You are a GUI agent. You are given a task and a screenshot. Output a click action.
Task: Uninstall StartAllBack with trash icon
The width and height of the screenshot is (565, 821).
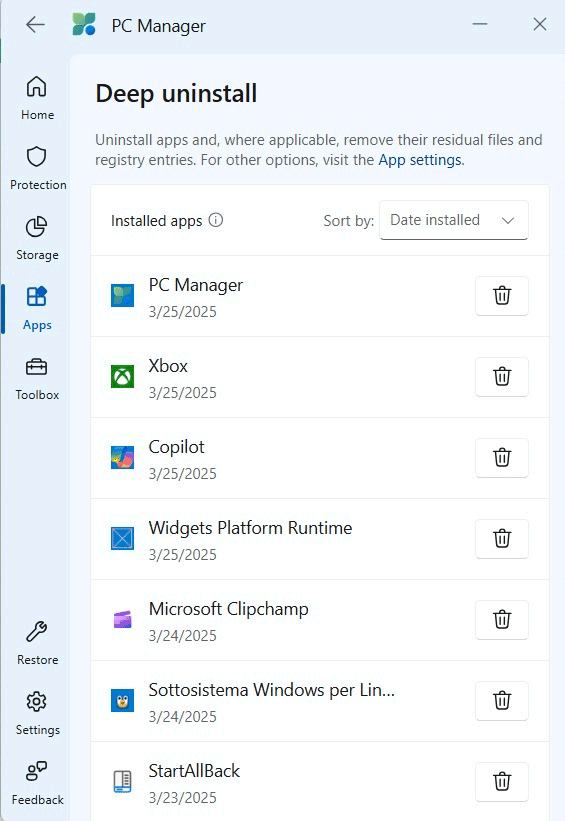[502, 782]
